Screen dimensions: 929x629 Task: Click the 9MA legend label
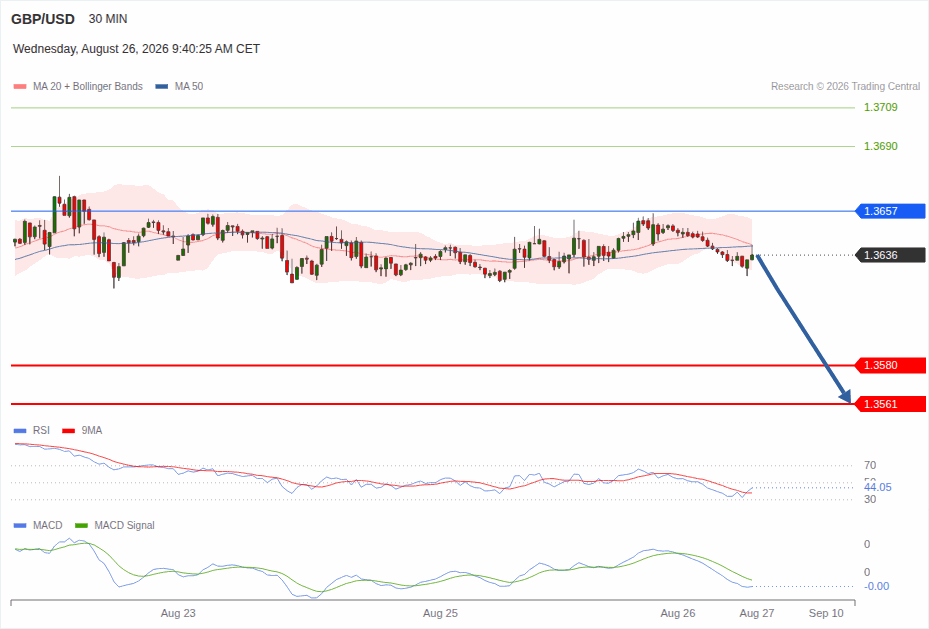[x=92, y=431]
